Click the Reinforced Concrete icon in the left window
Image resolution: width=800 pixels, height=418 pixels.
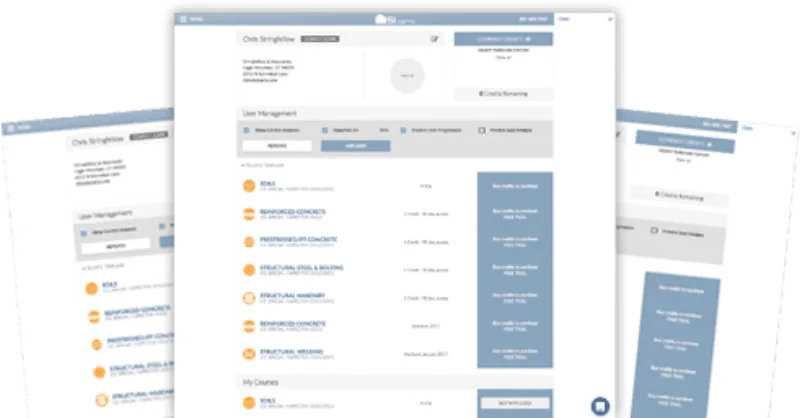tap(94, 317)
